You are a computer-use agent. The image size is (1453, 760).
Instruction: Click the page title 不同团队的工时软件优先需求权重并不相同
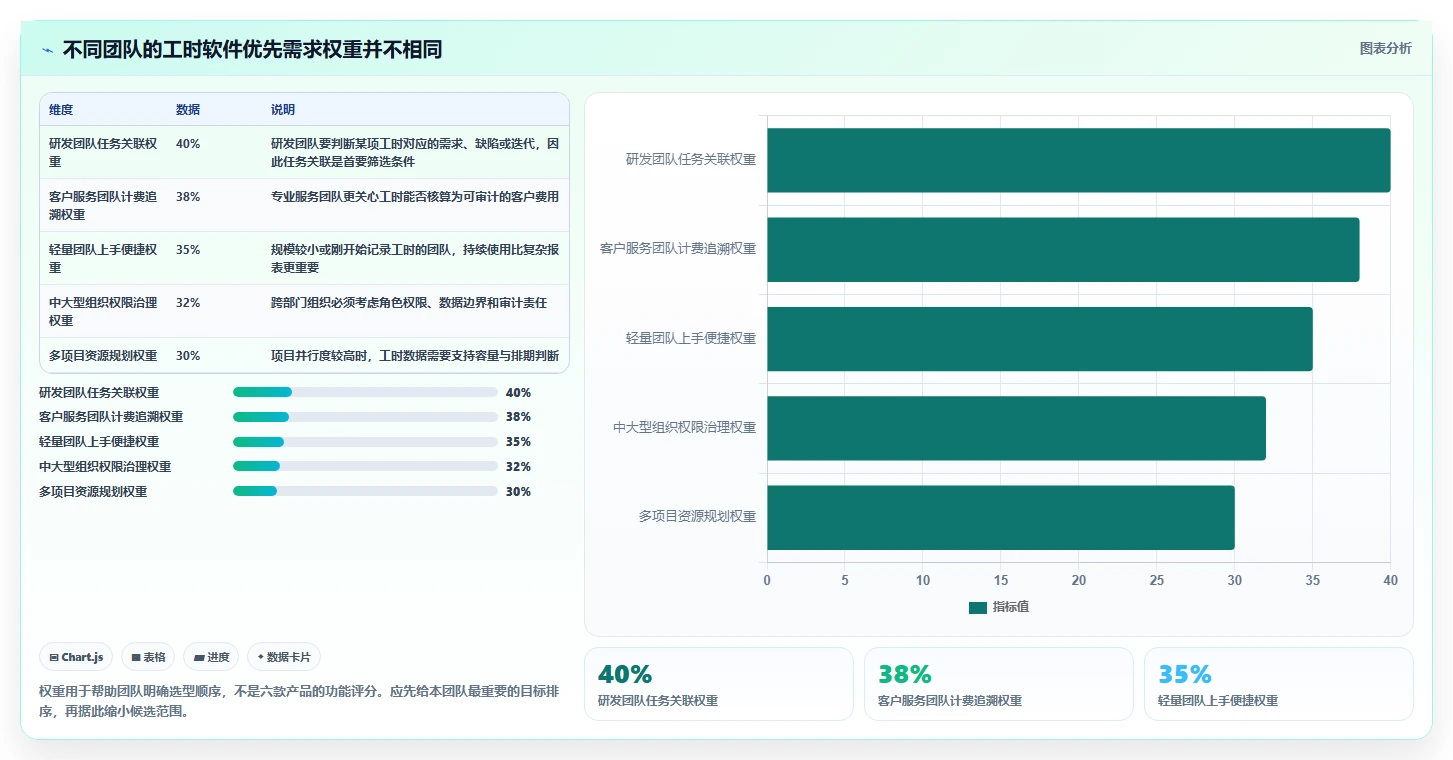252,50
